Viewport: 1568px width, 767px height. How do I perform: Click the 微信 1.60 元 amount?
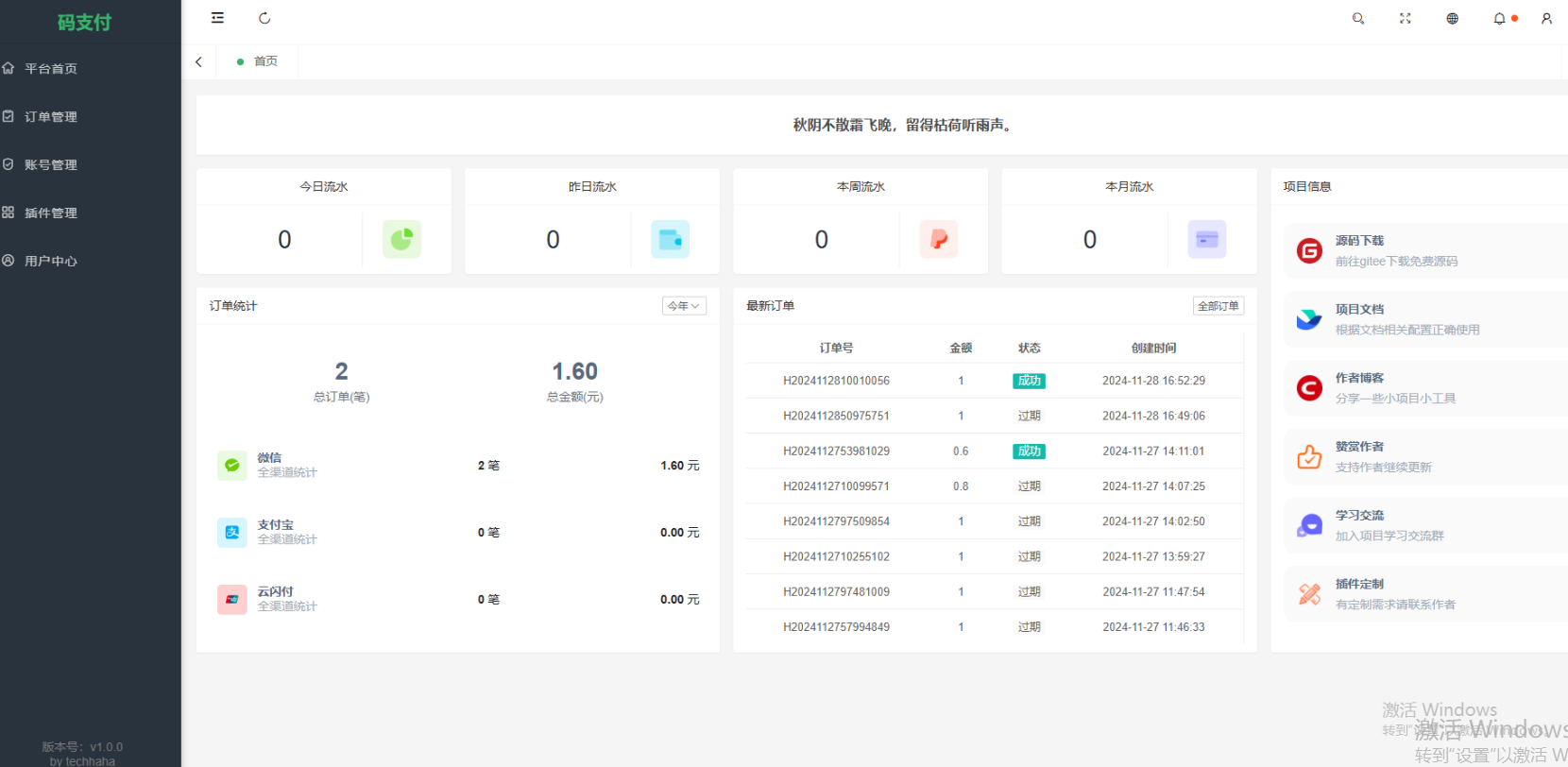pyautogui.click(x=680, y=466)
